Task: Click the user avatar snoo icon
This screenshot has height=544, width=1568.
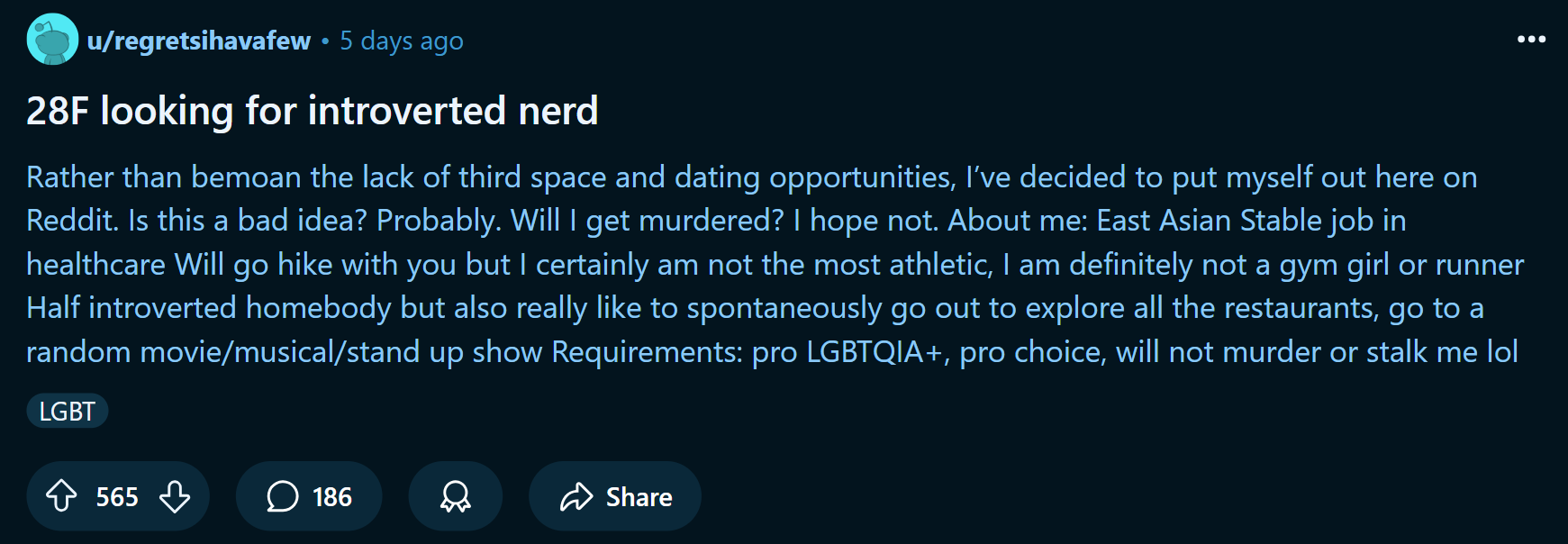Action: 52,40
